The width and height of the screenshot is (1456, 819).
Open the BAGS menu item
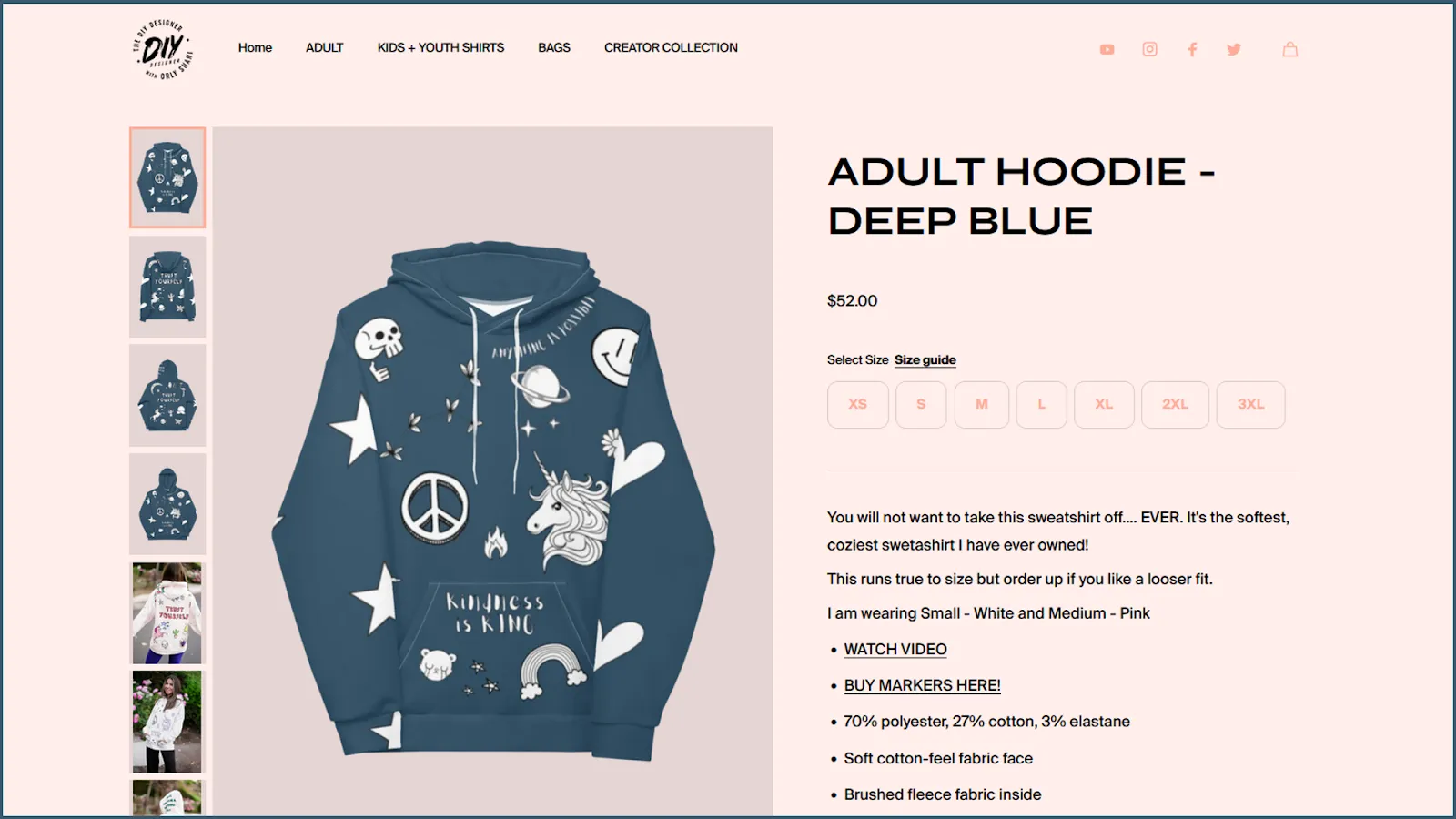pyautogui.click(x=554, y=47)
